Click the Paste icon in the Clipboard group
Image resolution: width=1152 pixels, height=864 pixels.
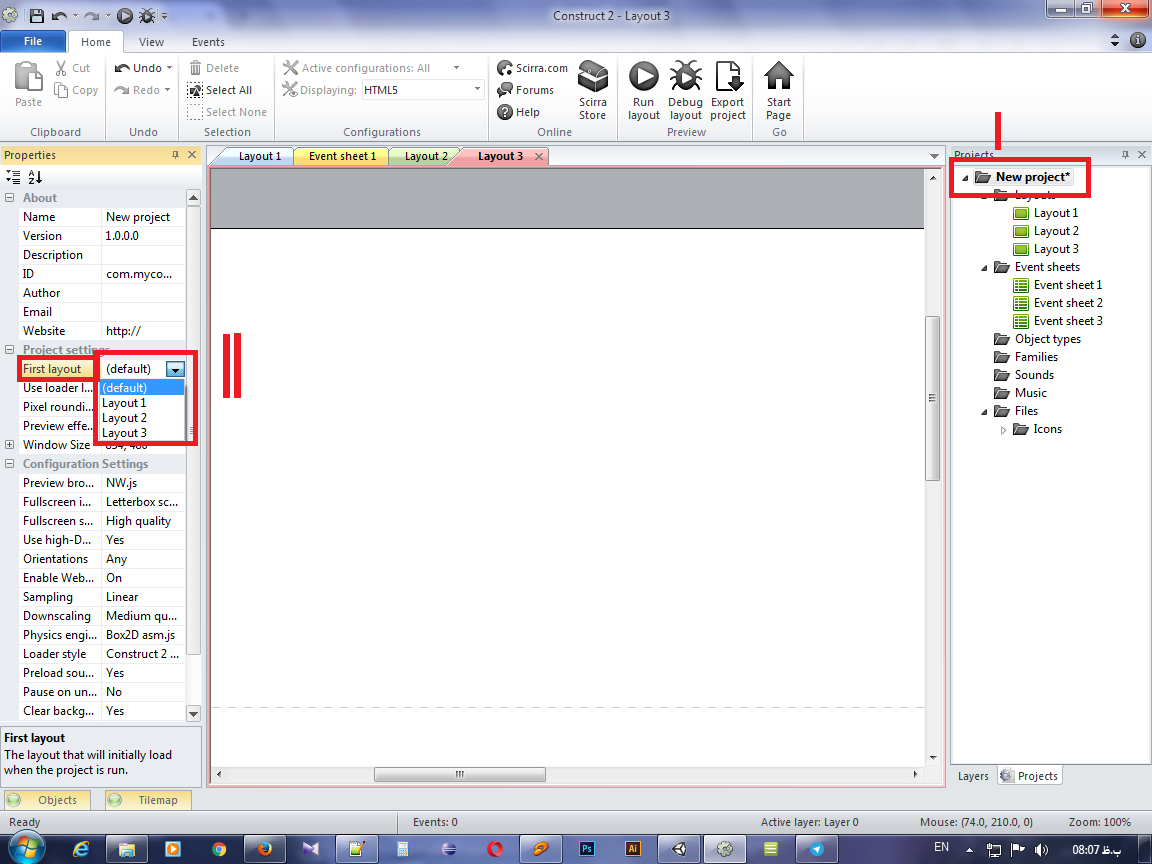click(x=29, y=77)
